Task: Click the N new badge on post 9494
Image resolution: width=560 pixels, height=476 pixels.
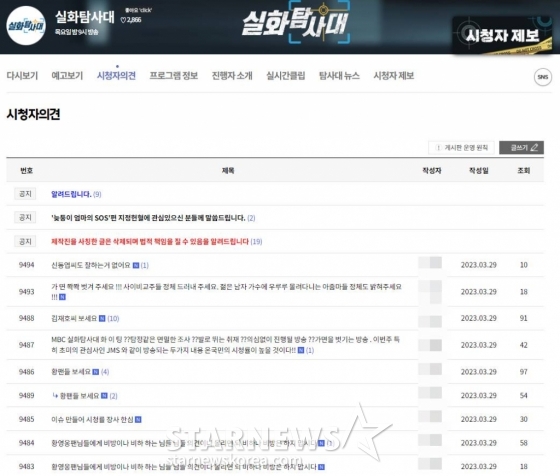Action: point(136,265)
